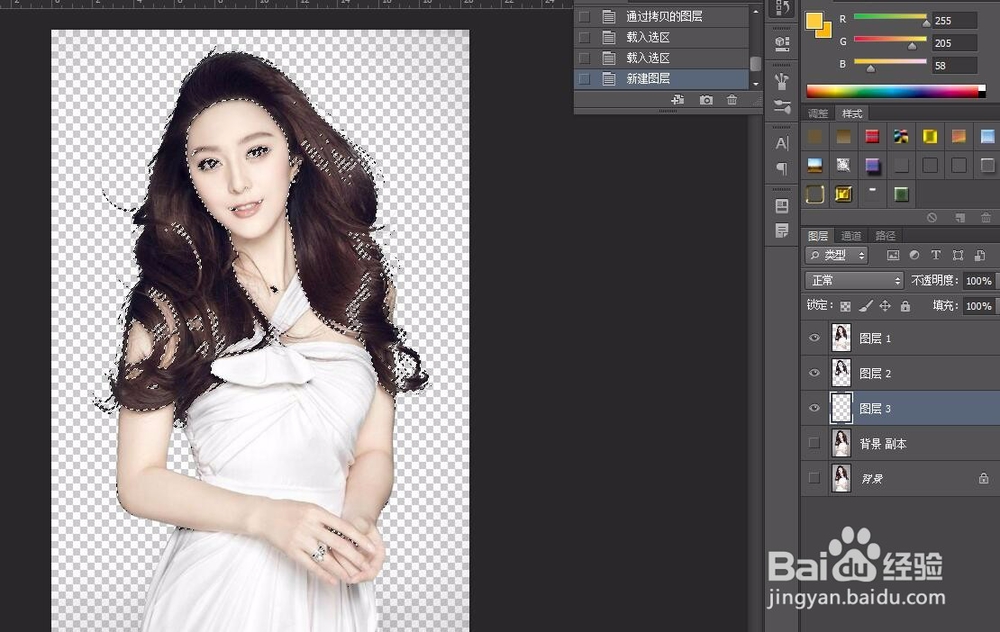Image resolution: width=1000 pixels, height=632 pixels.
Task: Select the 图层 2 layer name
Action: pyautogui.click(x=875, y=374)
